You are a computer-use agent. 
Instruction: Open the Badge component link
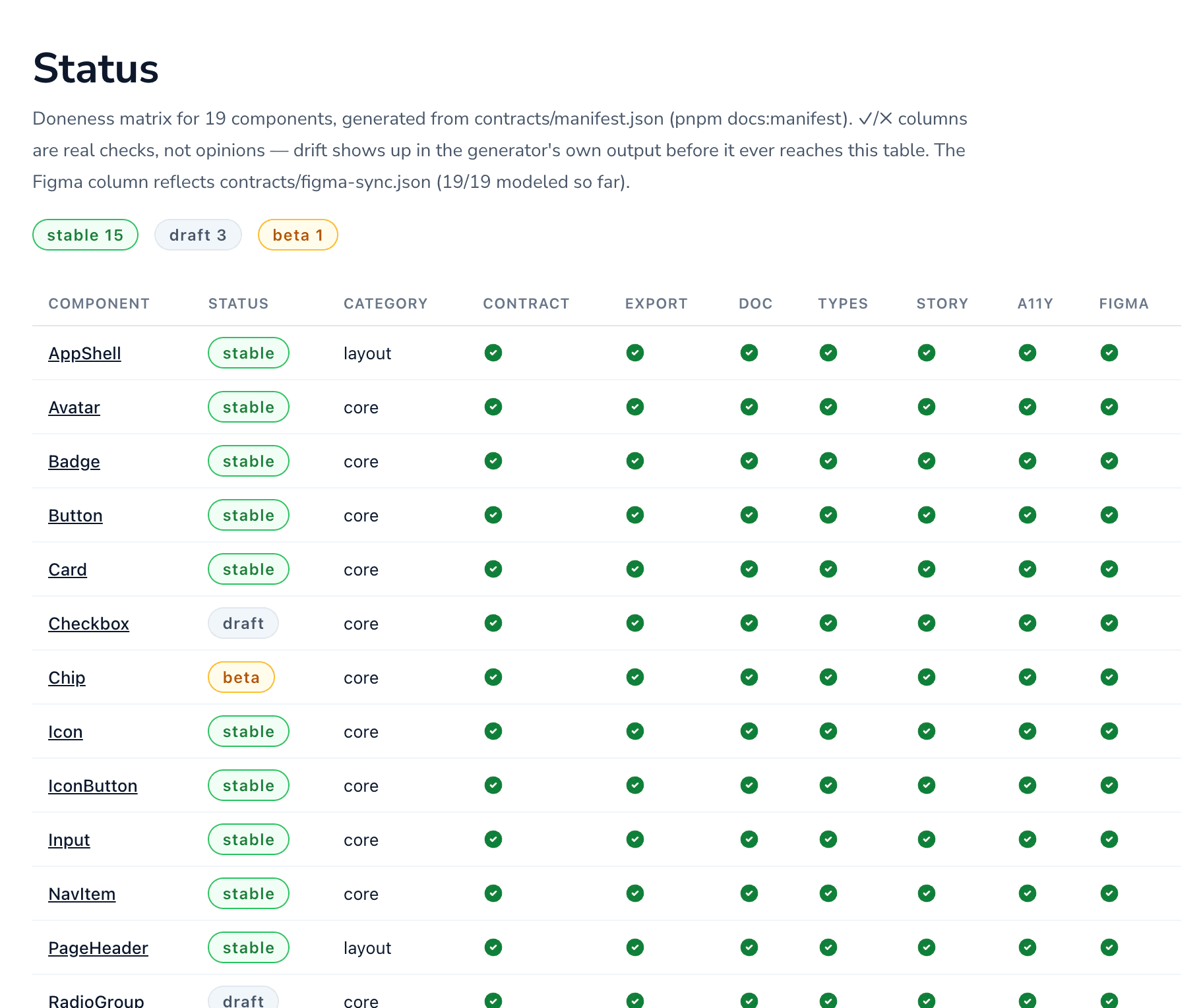(74, 461)
